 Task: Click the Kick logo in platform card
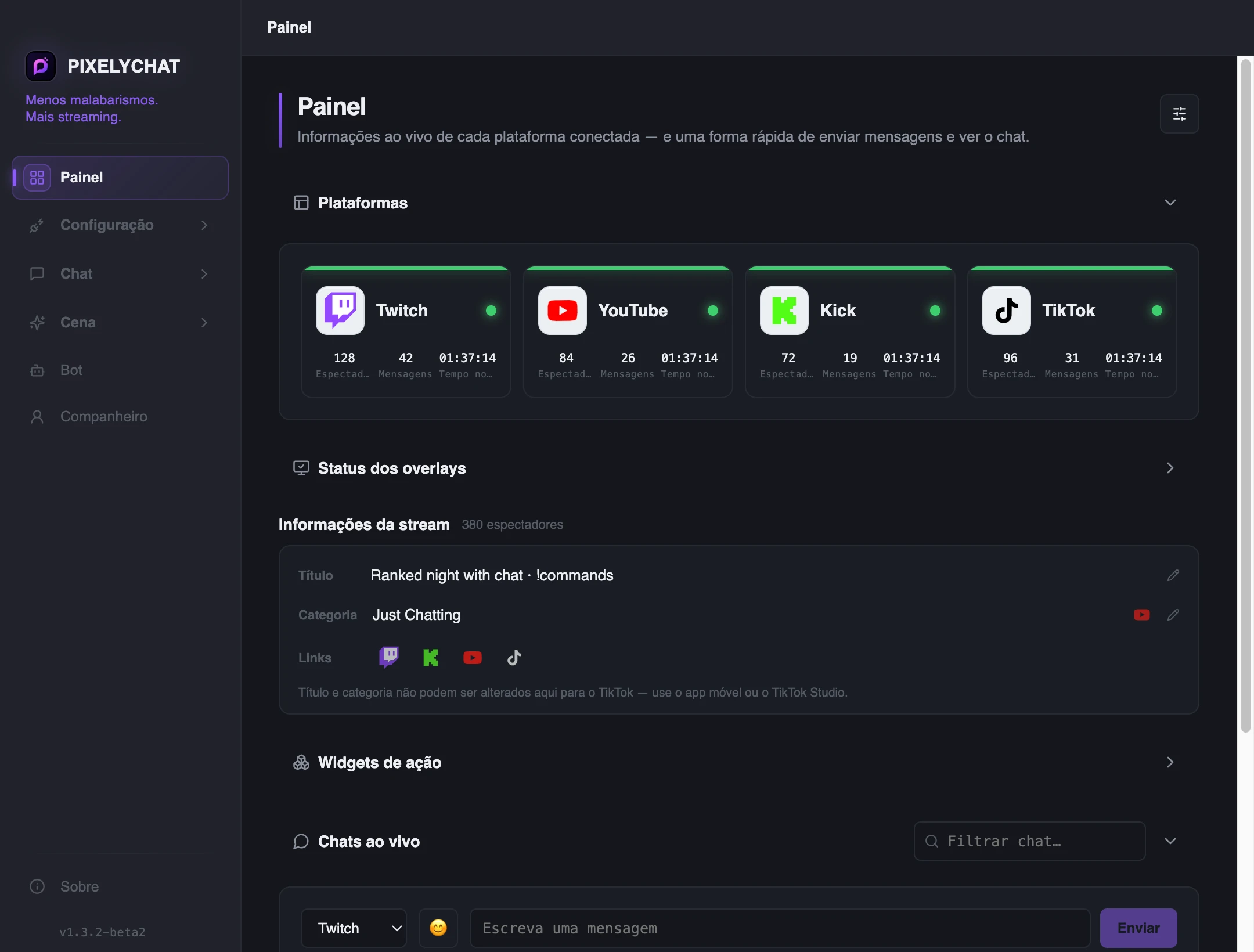(x=784, y=311)
